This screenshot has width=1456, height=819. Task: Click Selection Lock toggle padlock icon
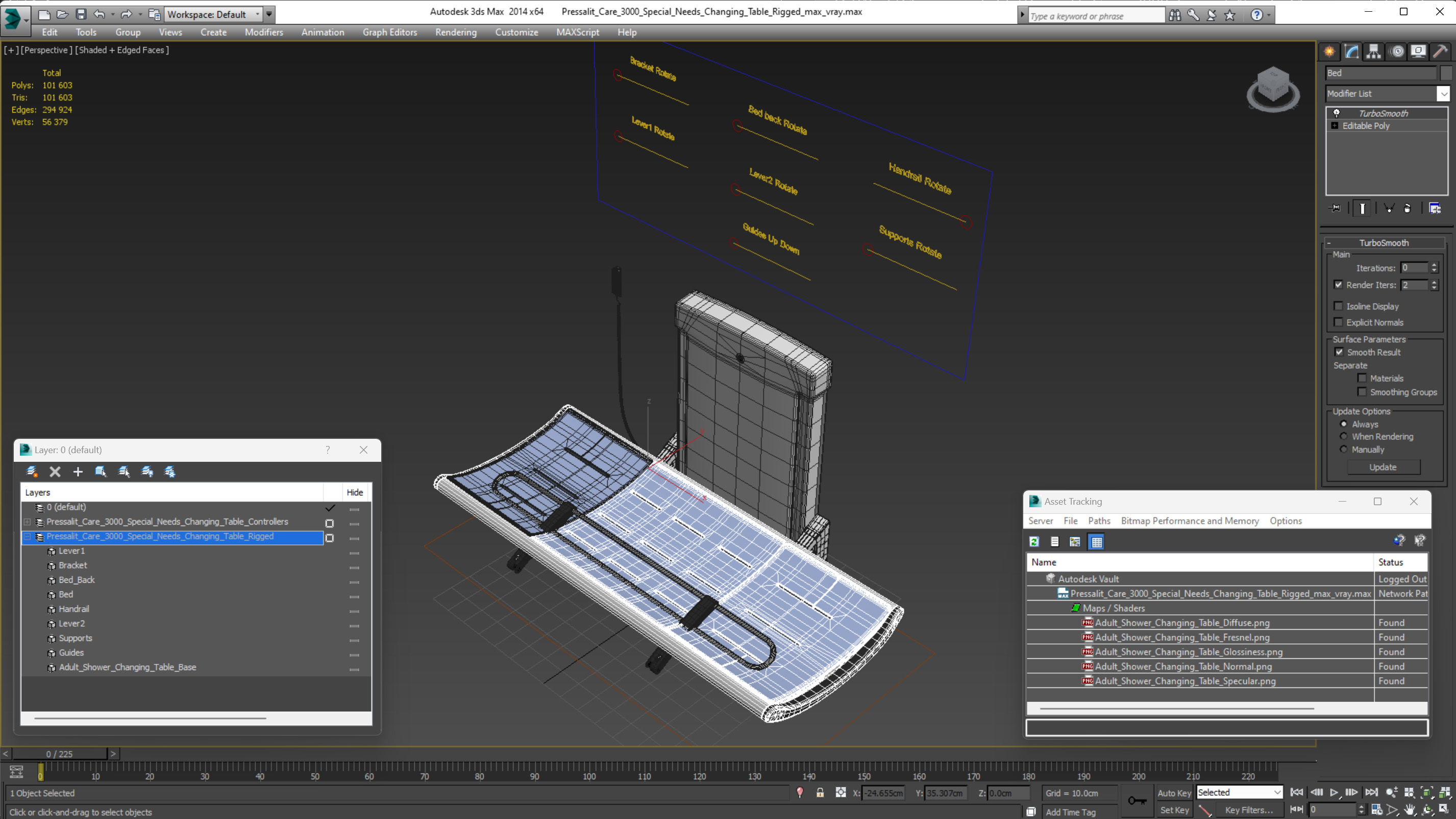[820, 792]
